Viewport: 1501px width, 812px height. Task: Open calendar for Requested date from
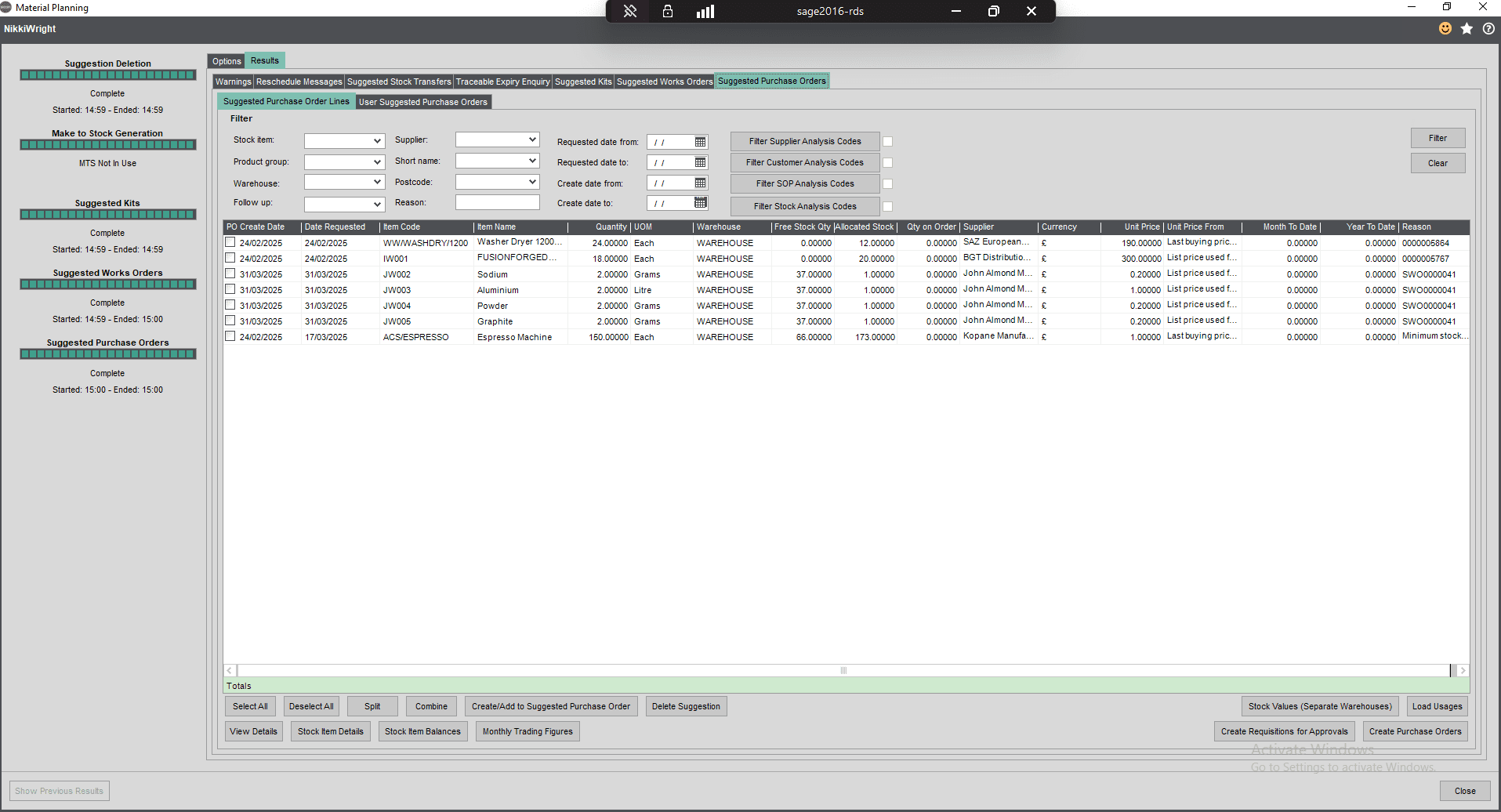tap(700, 142)
